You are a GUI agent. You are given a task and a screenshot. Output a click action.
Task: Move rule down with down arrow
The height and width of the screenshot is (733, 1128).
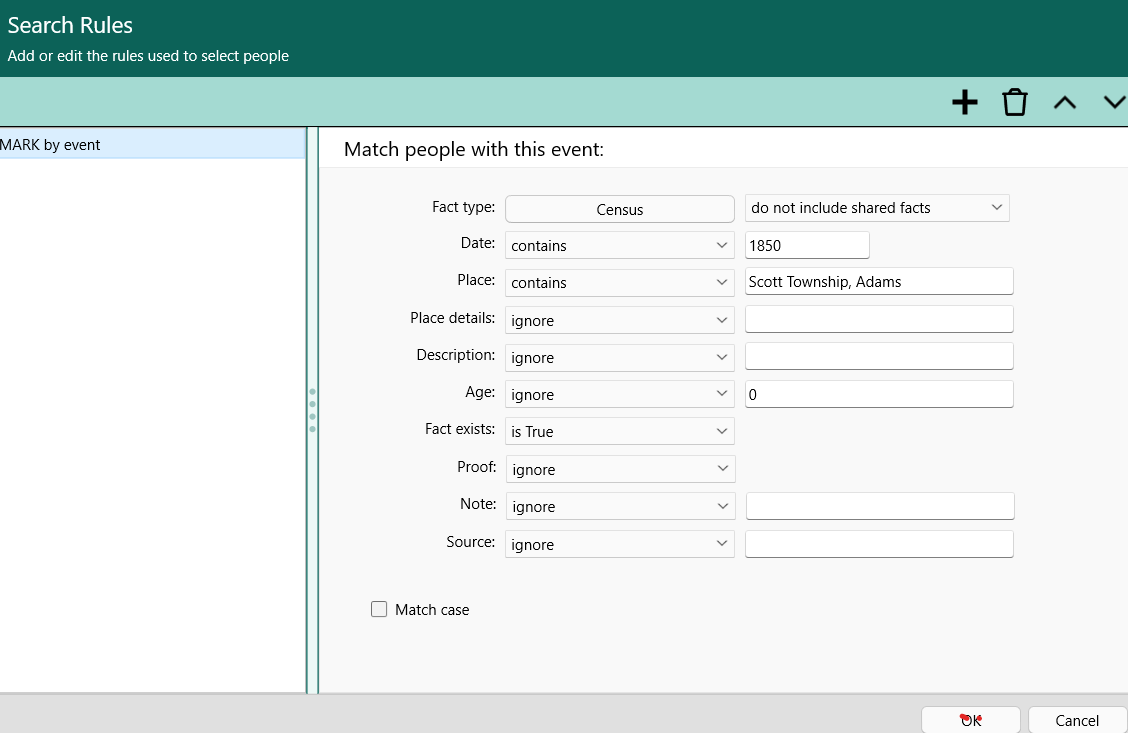pos(1113,102)
